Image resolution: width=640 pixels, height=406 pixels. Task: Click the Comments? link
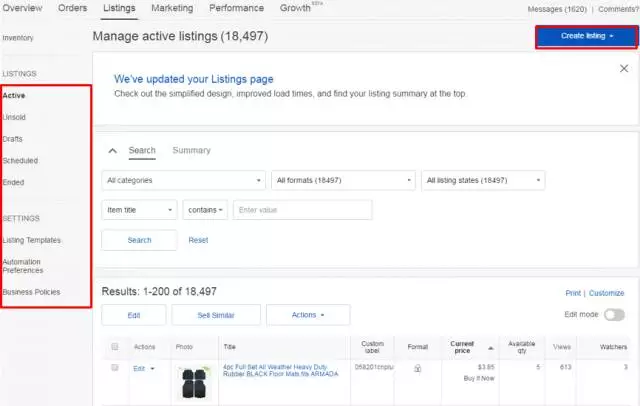(x=618, y=9)
